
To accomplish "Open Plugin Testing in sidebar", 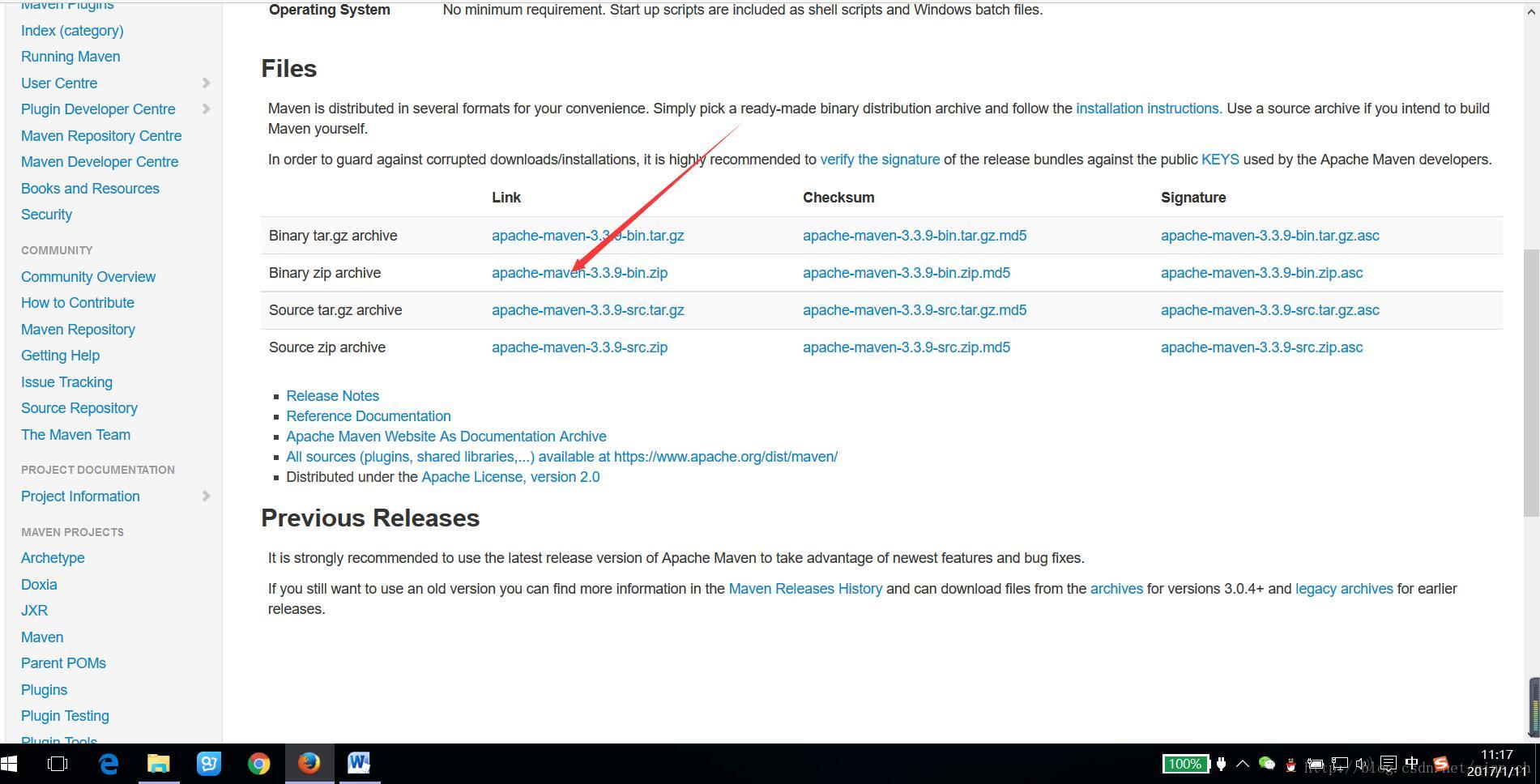I will pos(65,716).
